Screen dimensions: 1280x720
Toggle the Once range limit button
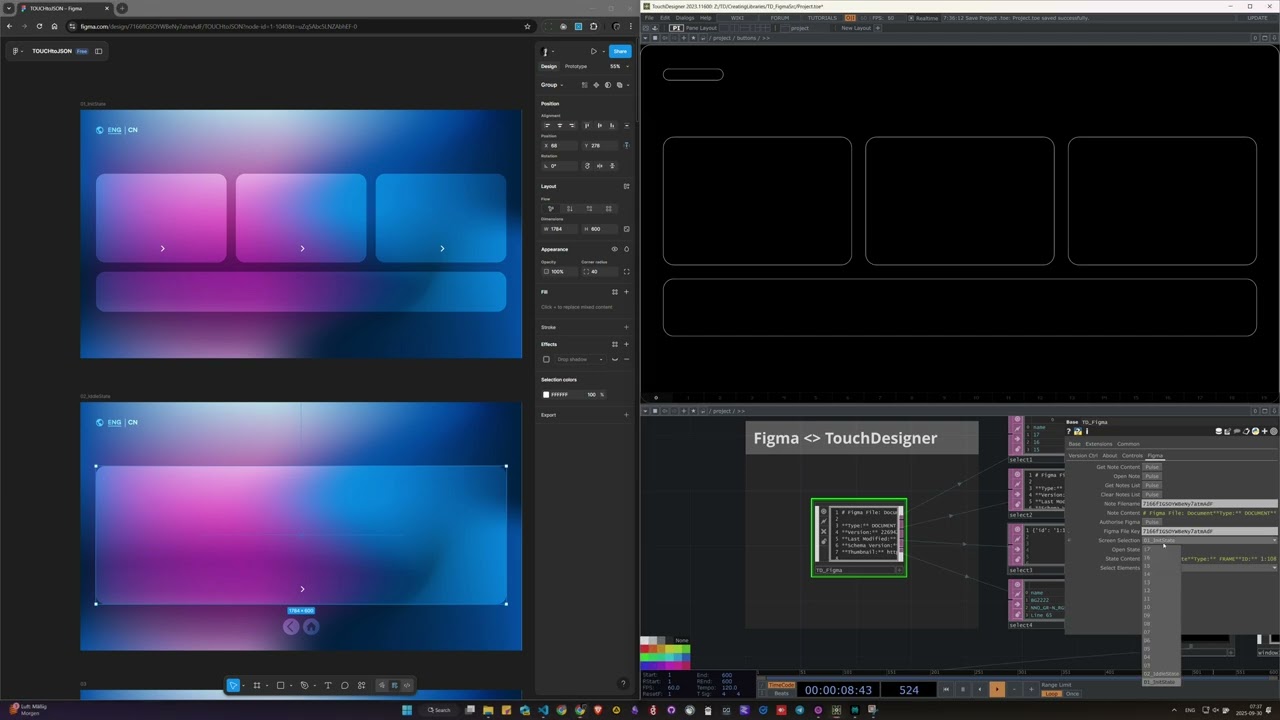[1072, 694]
